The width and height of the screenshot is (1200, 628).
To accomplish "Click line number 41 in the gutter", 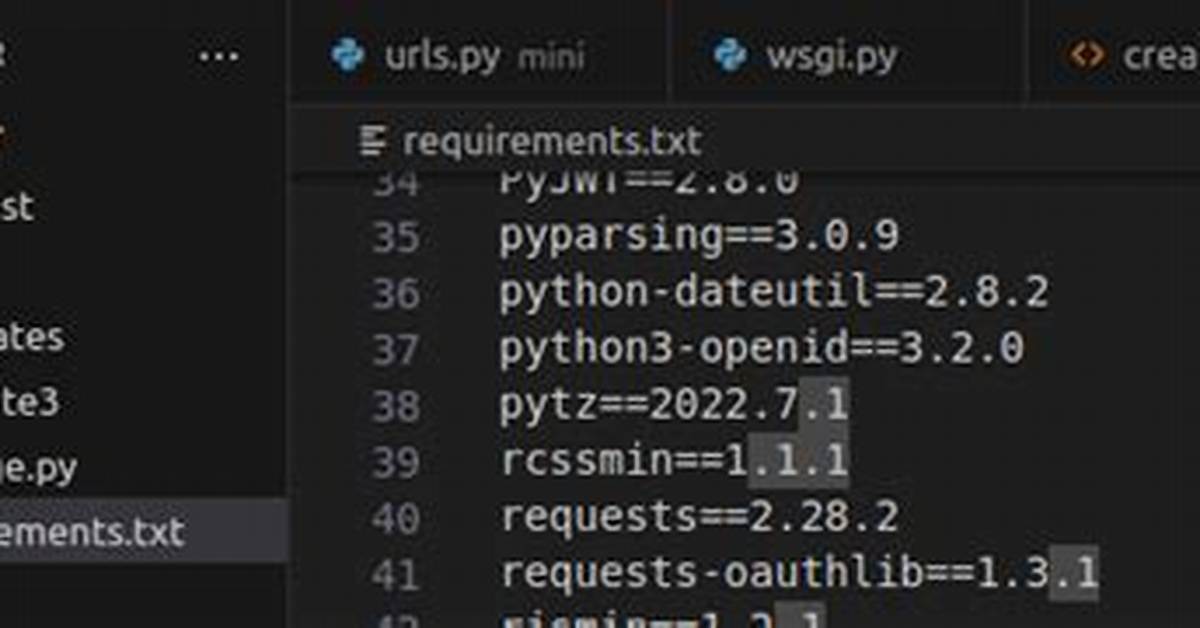I will [x=396, y=574].
